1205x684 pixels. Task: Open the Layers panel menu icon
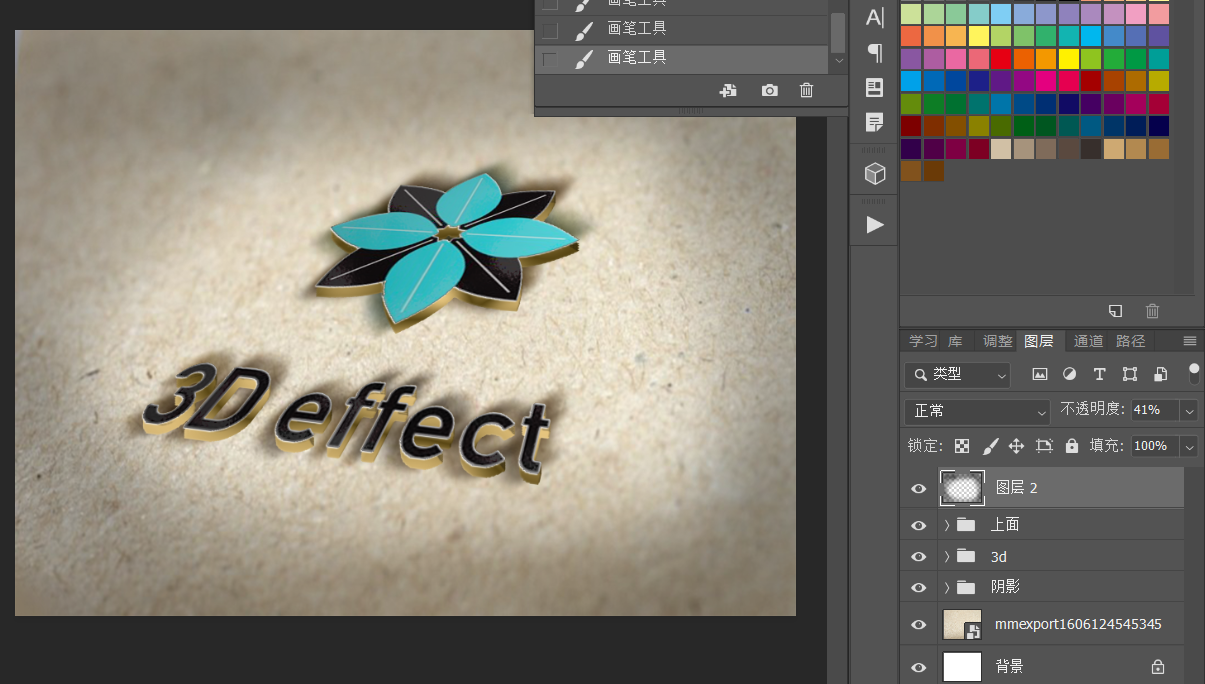pos(1190,341)
